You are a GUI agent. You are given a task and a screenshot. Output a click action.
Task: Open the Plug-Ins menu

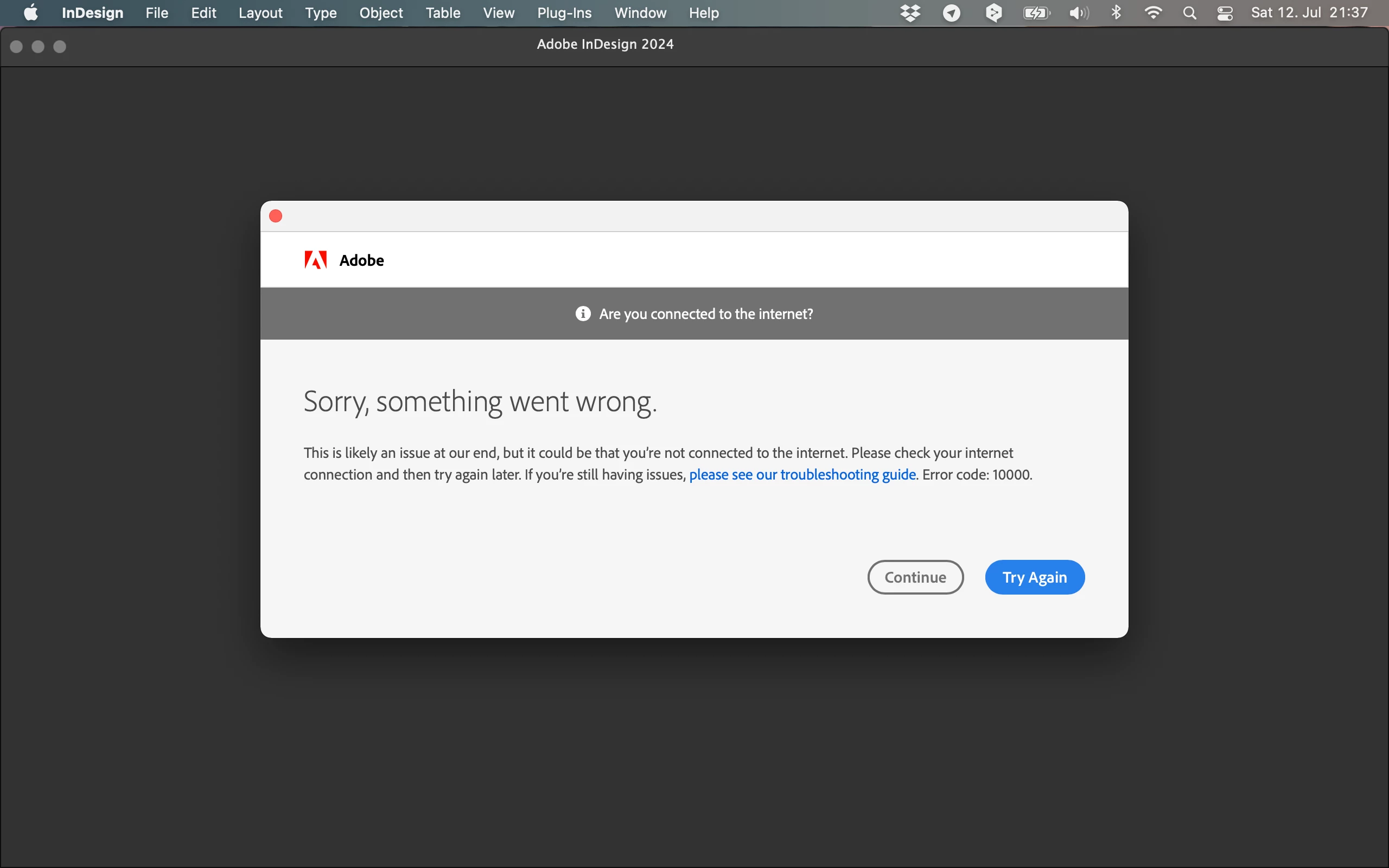coord(564,12)
